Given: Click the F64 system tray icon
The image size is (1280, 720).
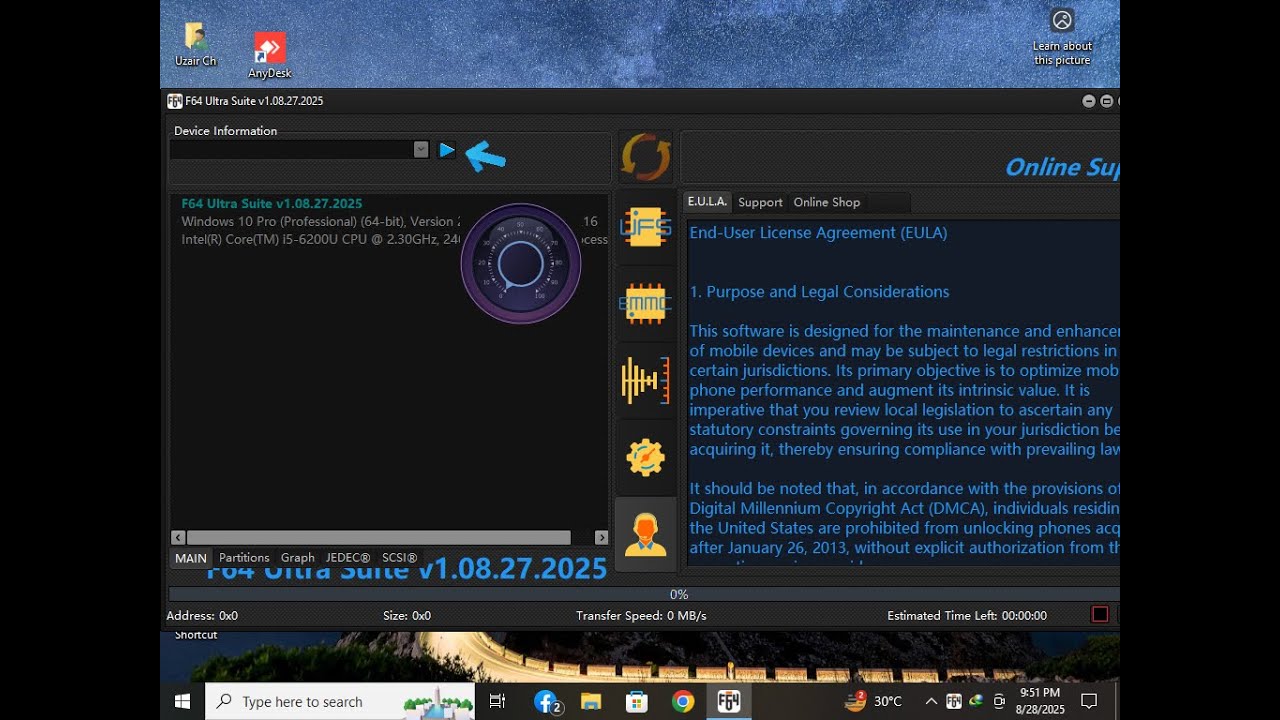Looking at the screenshot, I should [x=954, y=702].
